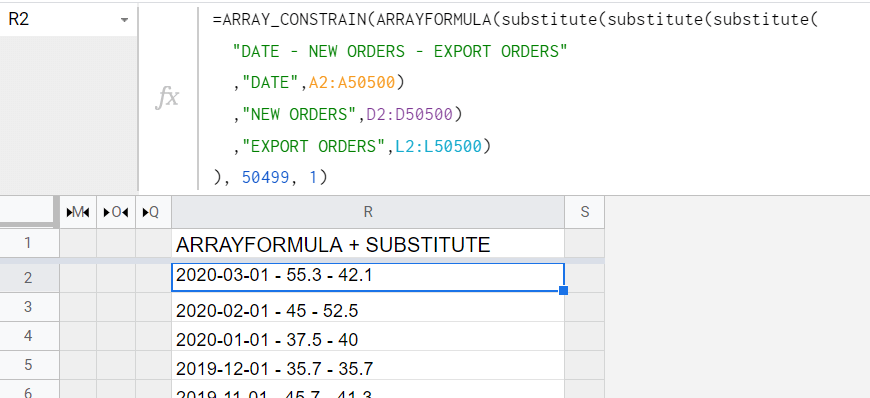Image resolution: width=870 pixels, height=398 pixels.
Task: Click cell 2019-12-01 - 35.7 - 35.7
Action: click(368, 365)
